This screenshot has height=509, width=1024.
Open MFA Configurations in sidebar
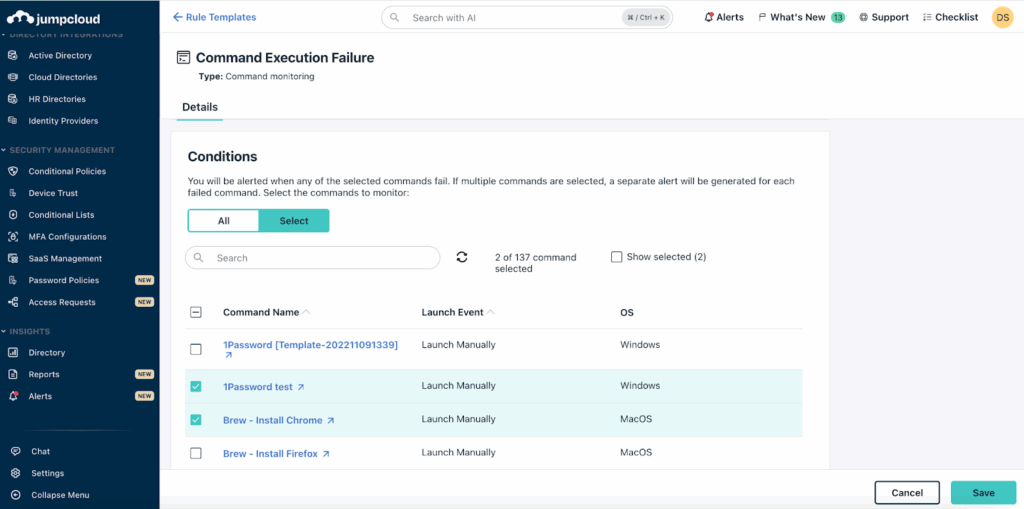[67, 237]
